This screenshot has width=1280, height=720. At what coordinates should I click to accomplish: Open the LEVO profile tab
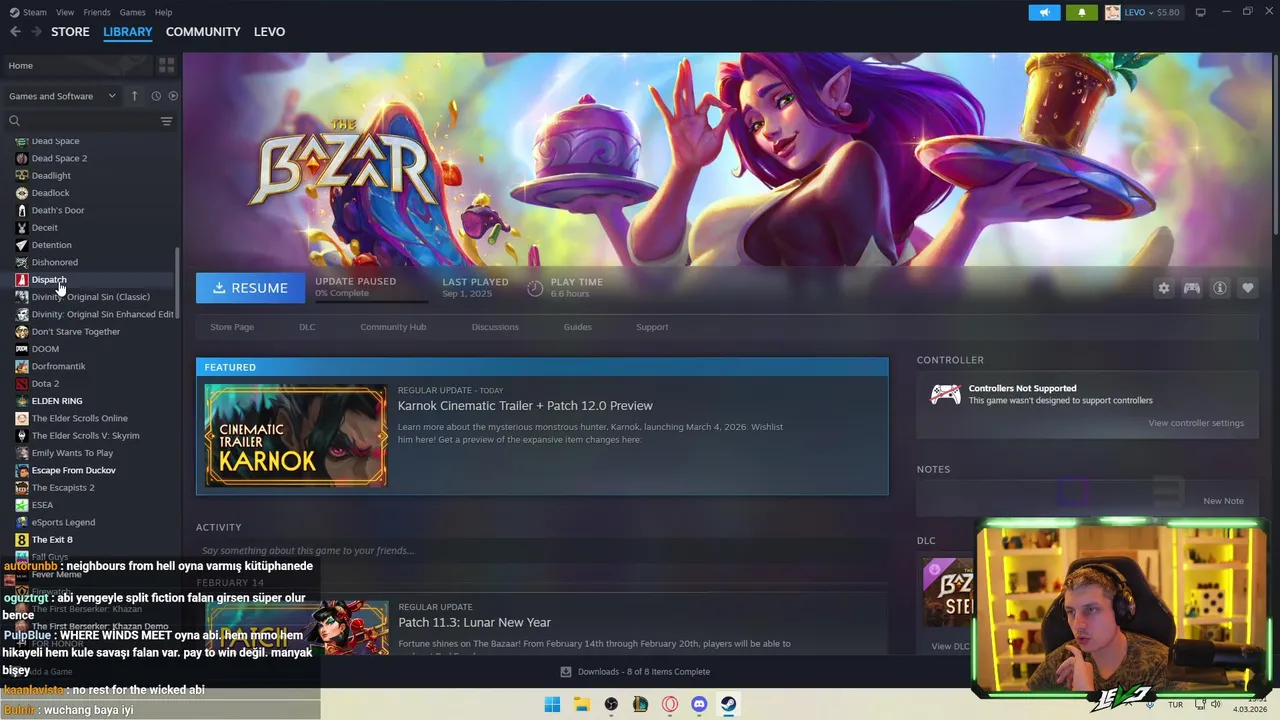click(269, 32)
